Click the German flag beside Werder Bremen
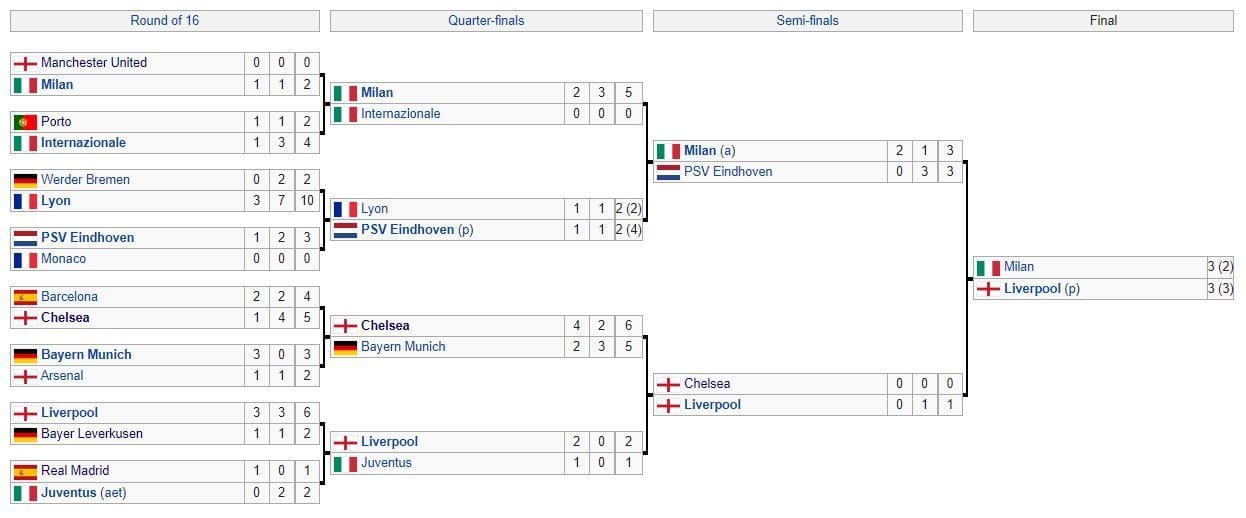 click(x=25, y=180)
